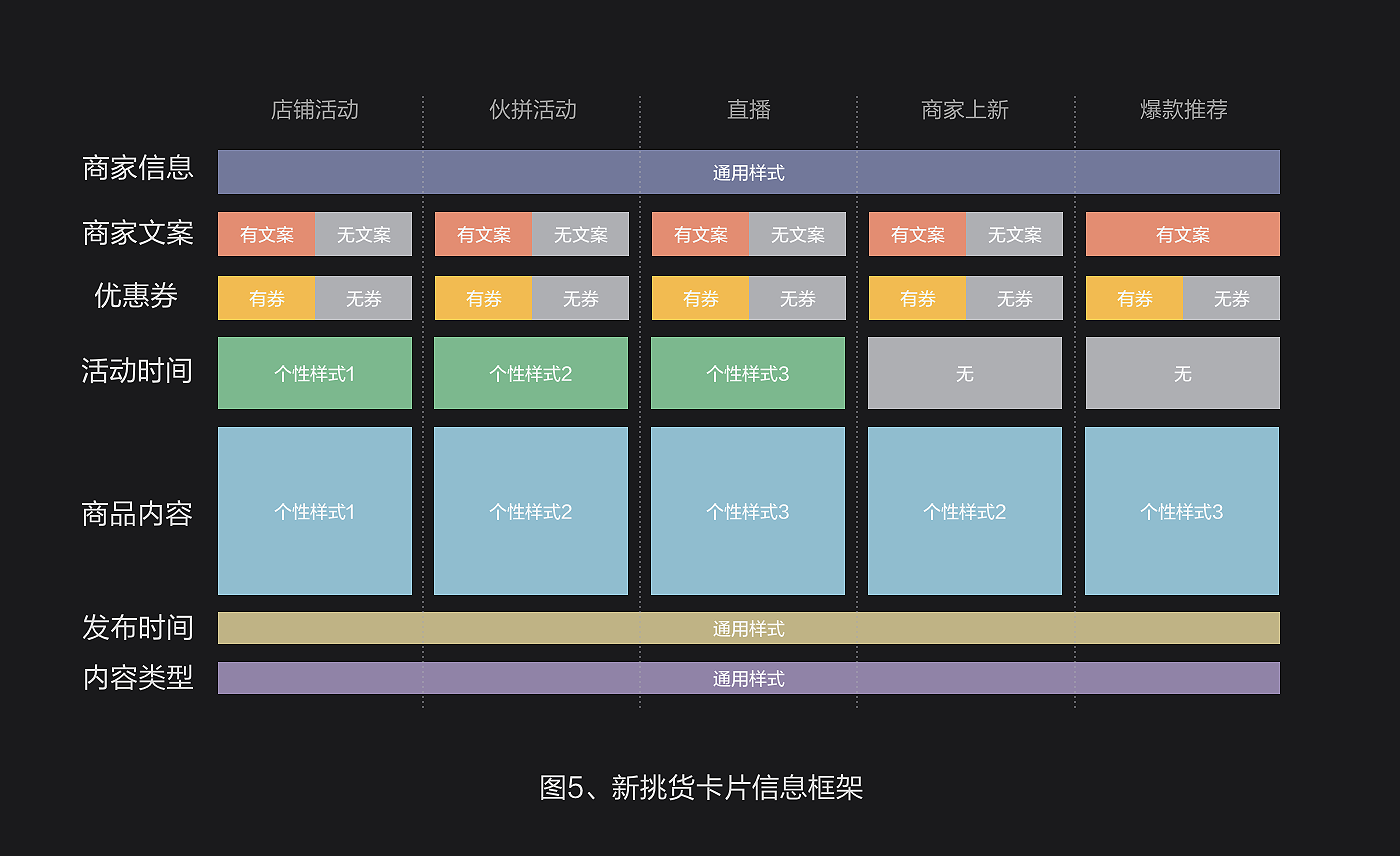This screenshot has height=856, width=1400.
Task: Select the 活动时间 row label
Action: click(137, 371)
